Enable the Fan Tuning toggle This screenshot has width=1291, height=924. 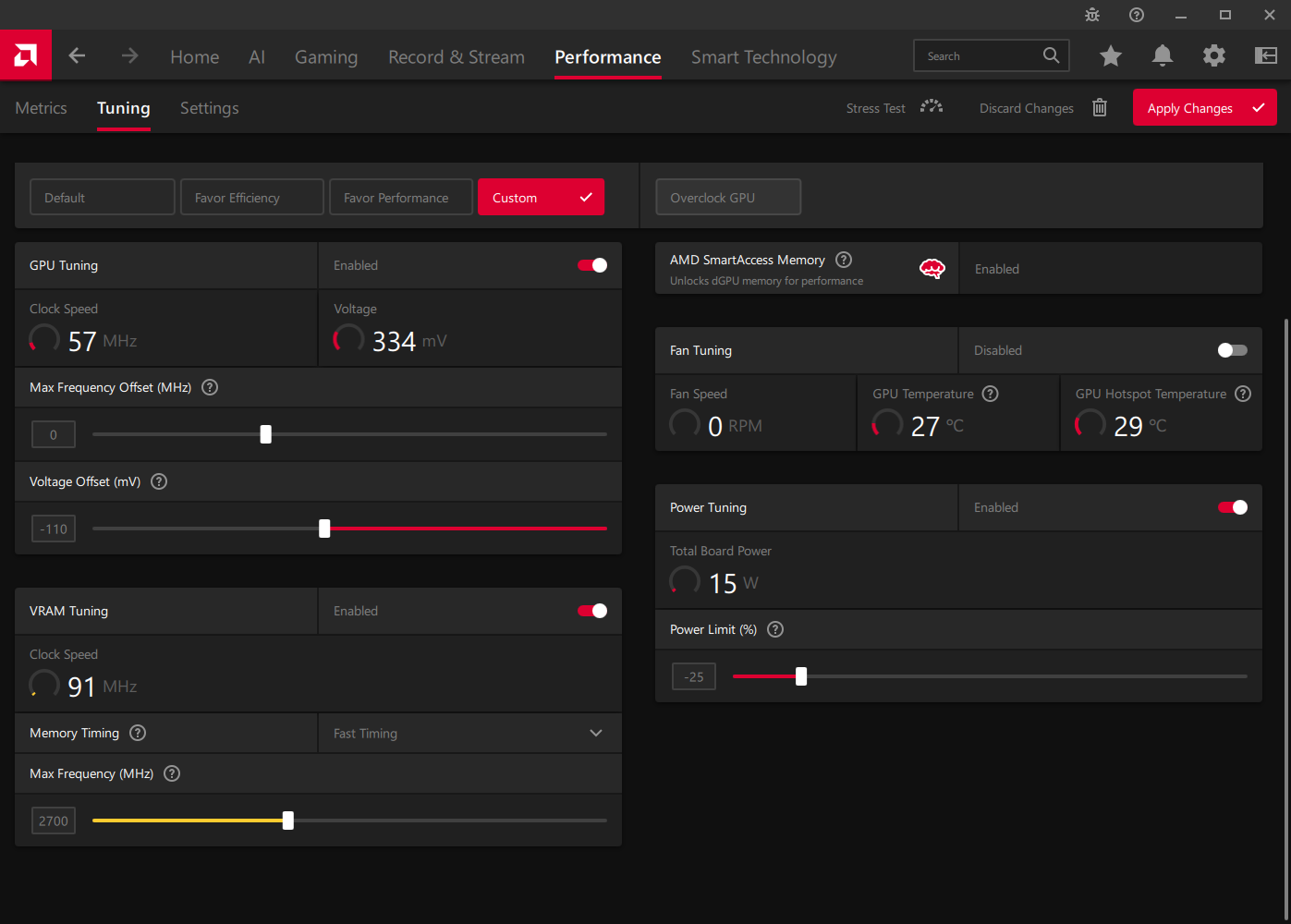click(1233, 350)
